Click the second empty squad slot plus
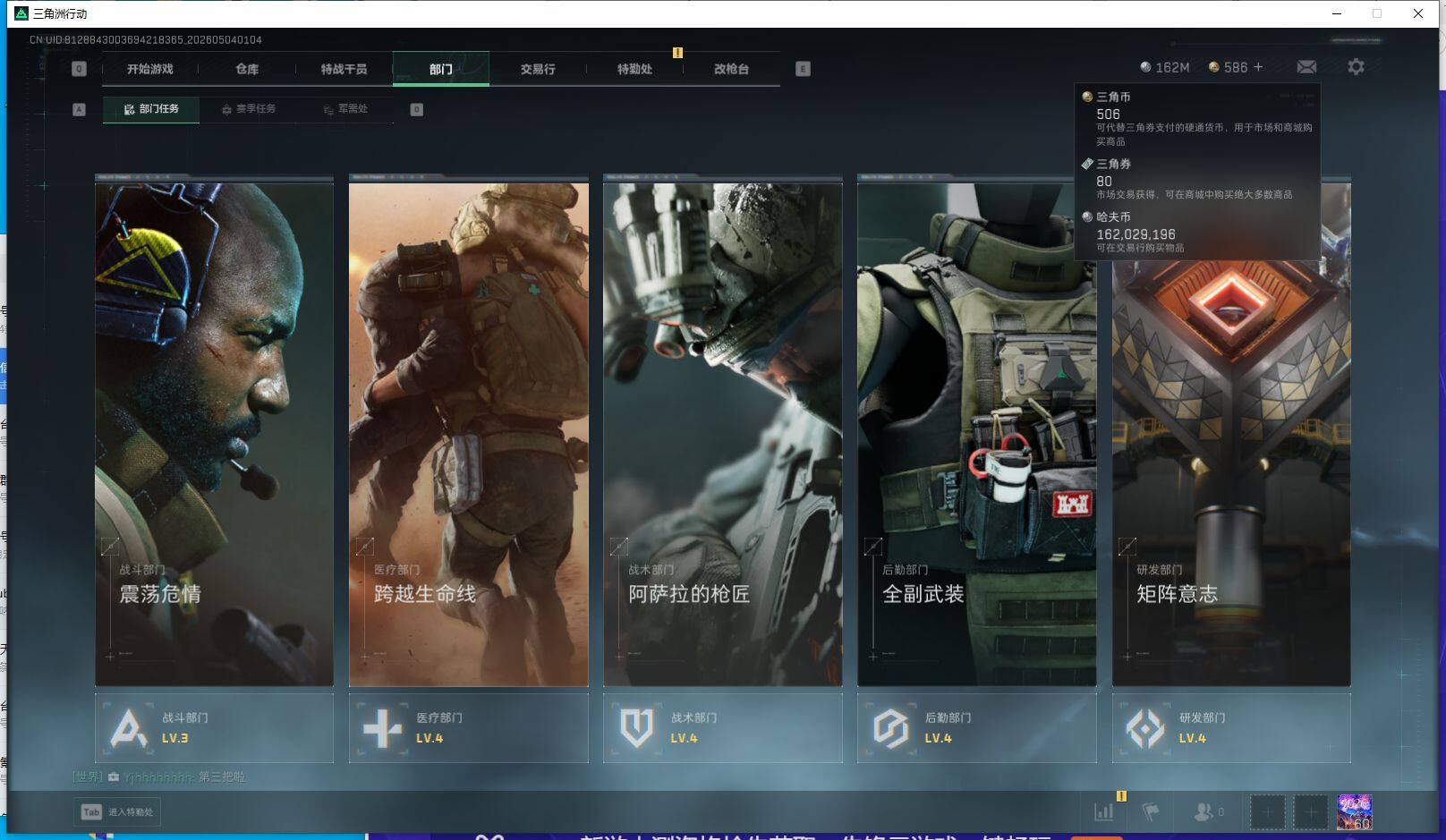 pyautogui.click(x=1311, y=812)
